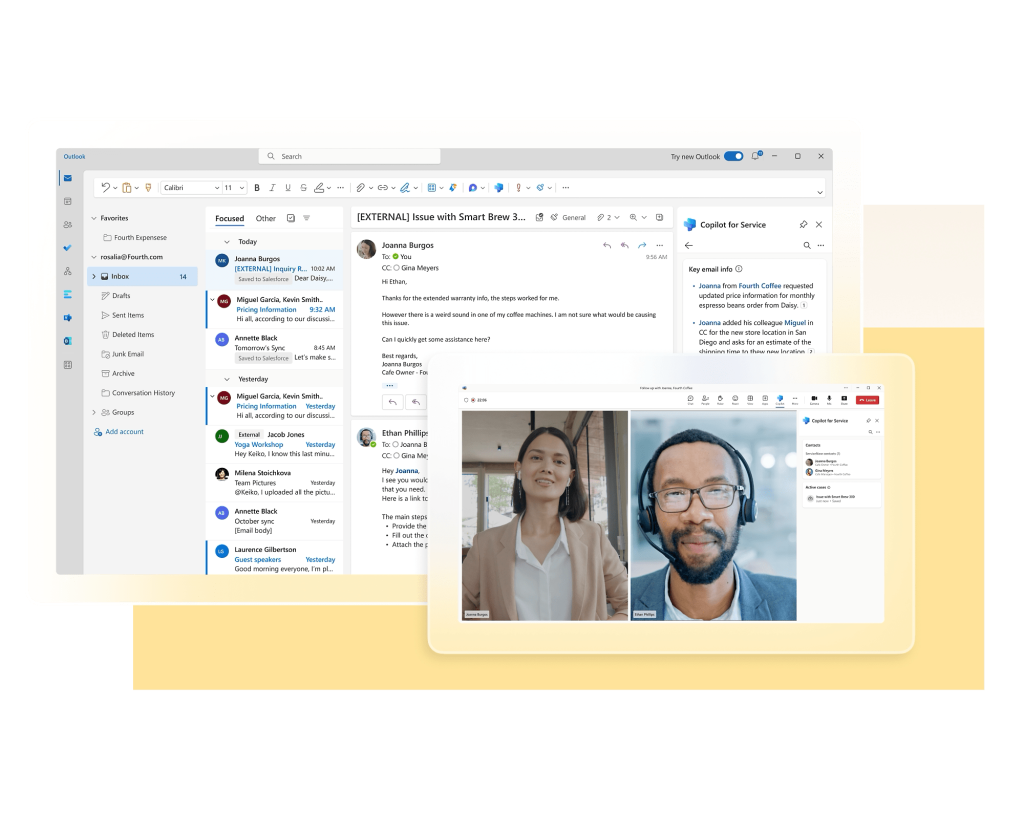Close the Copilot for Service pane in Outlook

click(819, 224)
